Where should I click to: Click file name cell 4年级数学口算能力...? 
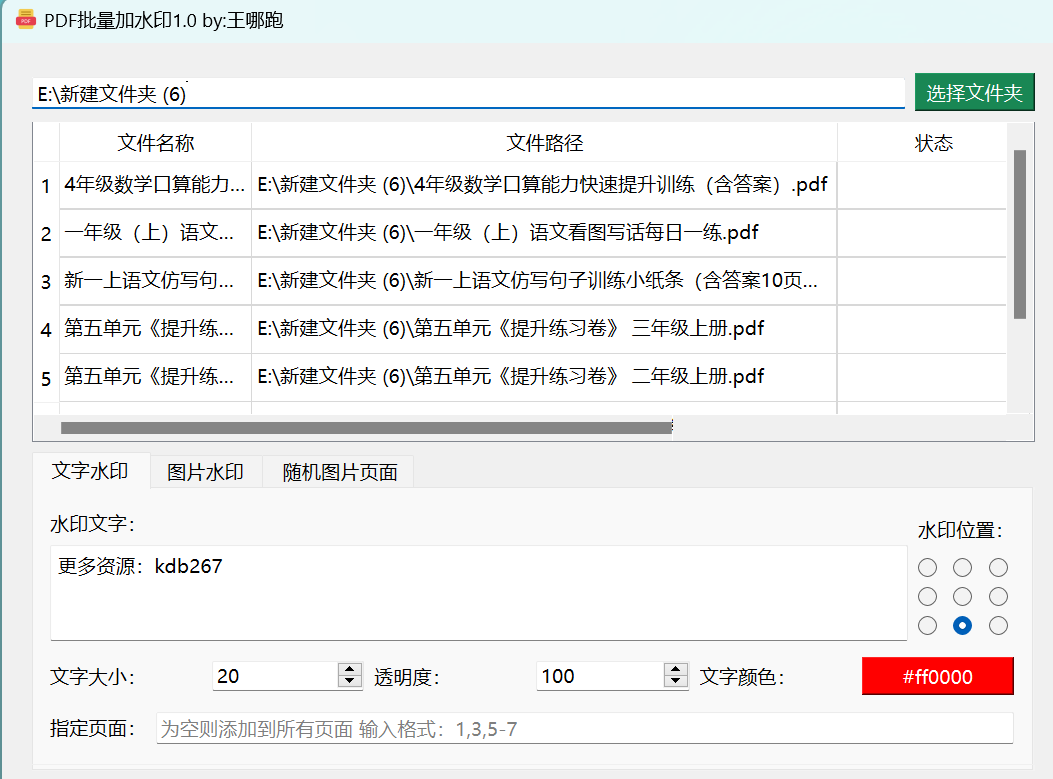[x=156, y=185]
